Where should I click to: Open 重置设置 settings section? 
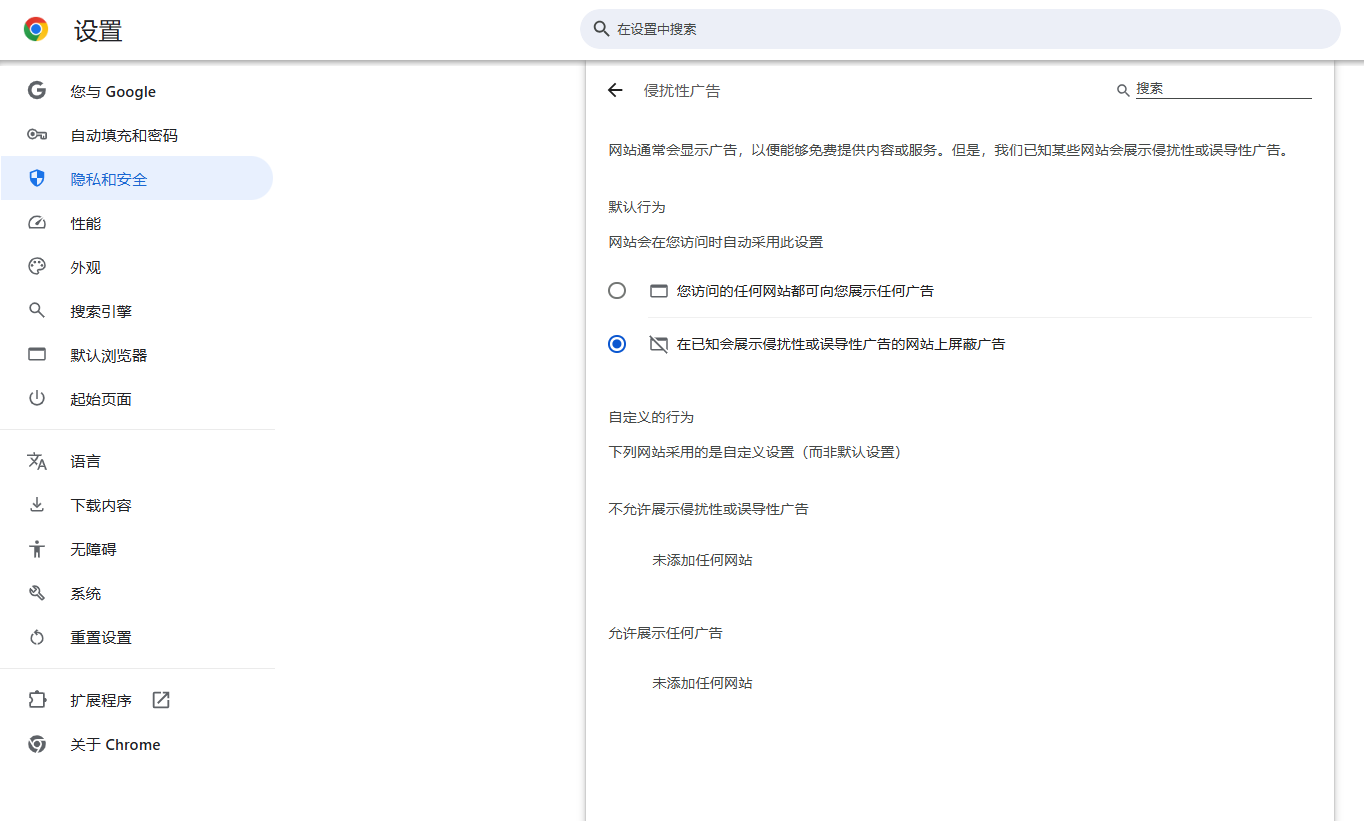click(x=137, y=637)
